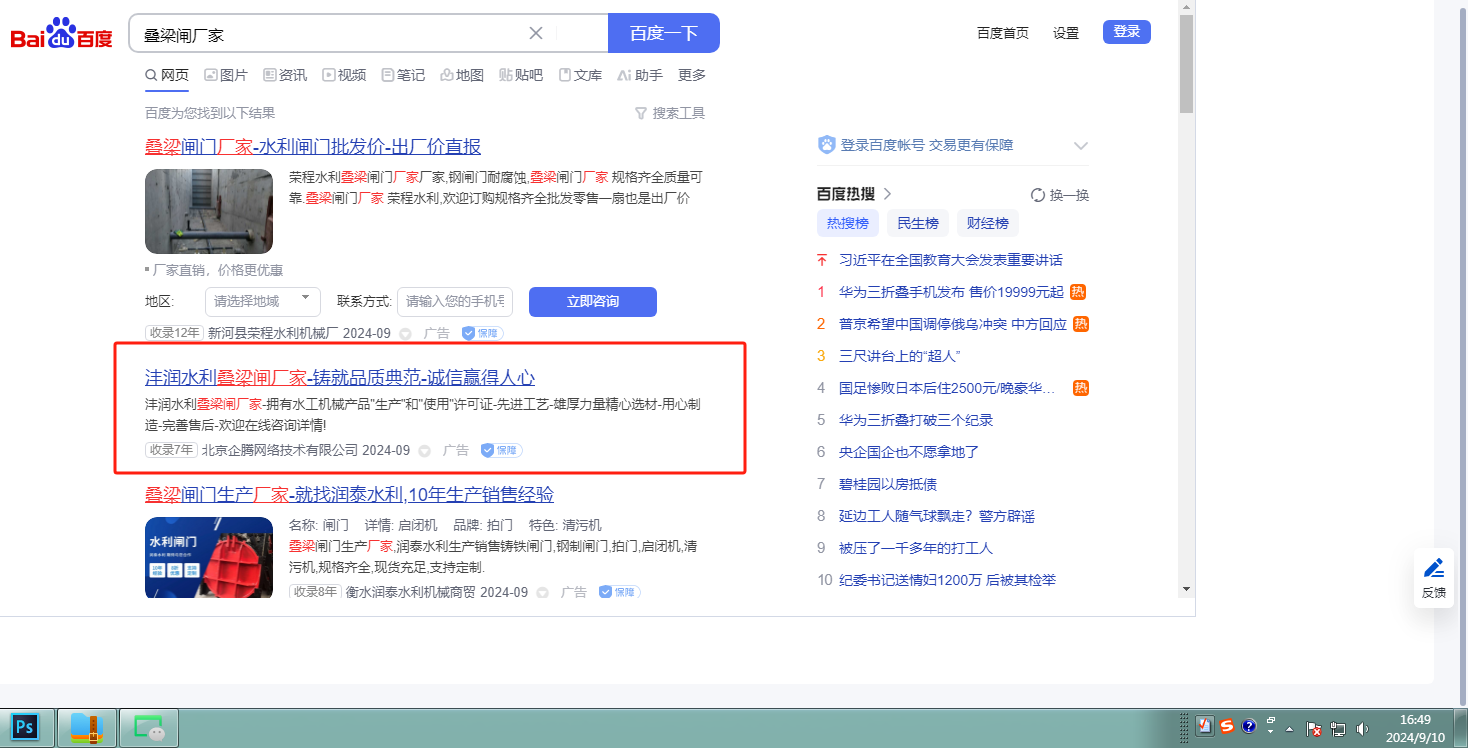1468x748 pixels.
Task: Switch to the 视频 search tab
Action: pyautogui.click(x=343, y=75)
